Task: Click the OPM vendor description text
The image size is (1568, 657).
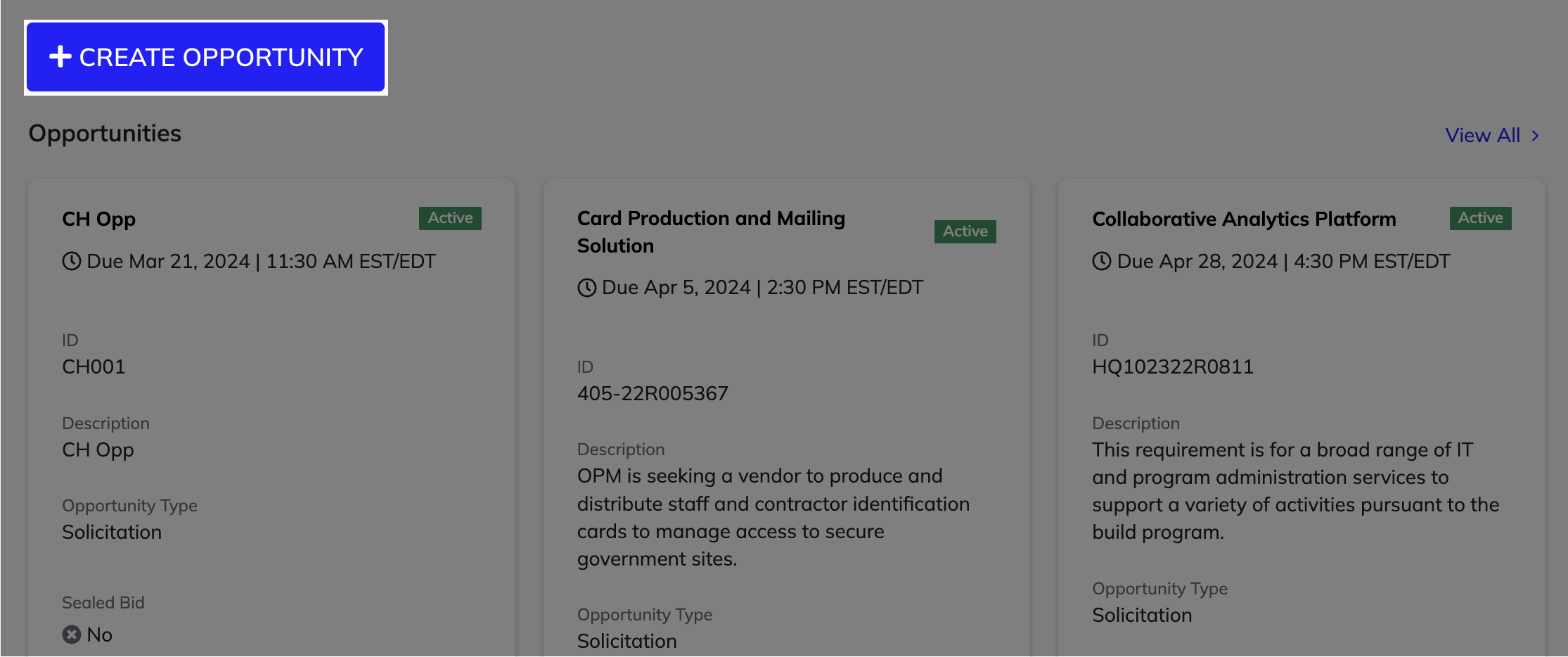Action: pyautogui.click(x=773, y=517)
